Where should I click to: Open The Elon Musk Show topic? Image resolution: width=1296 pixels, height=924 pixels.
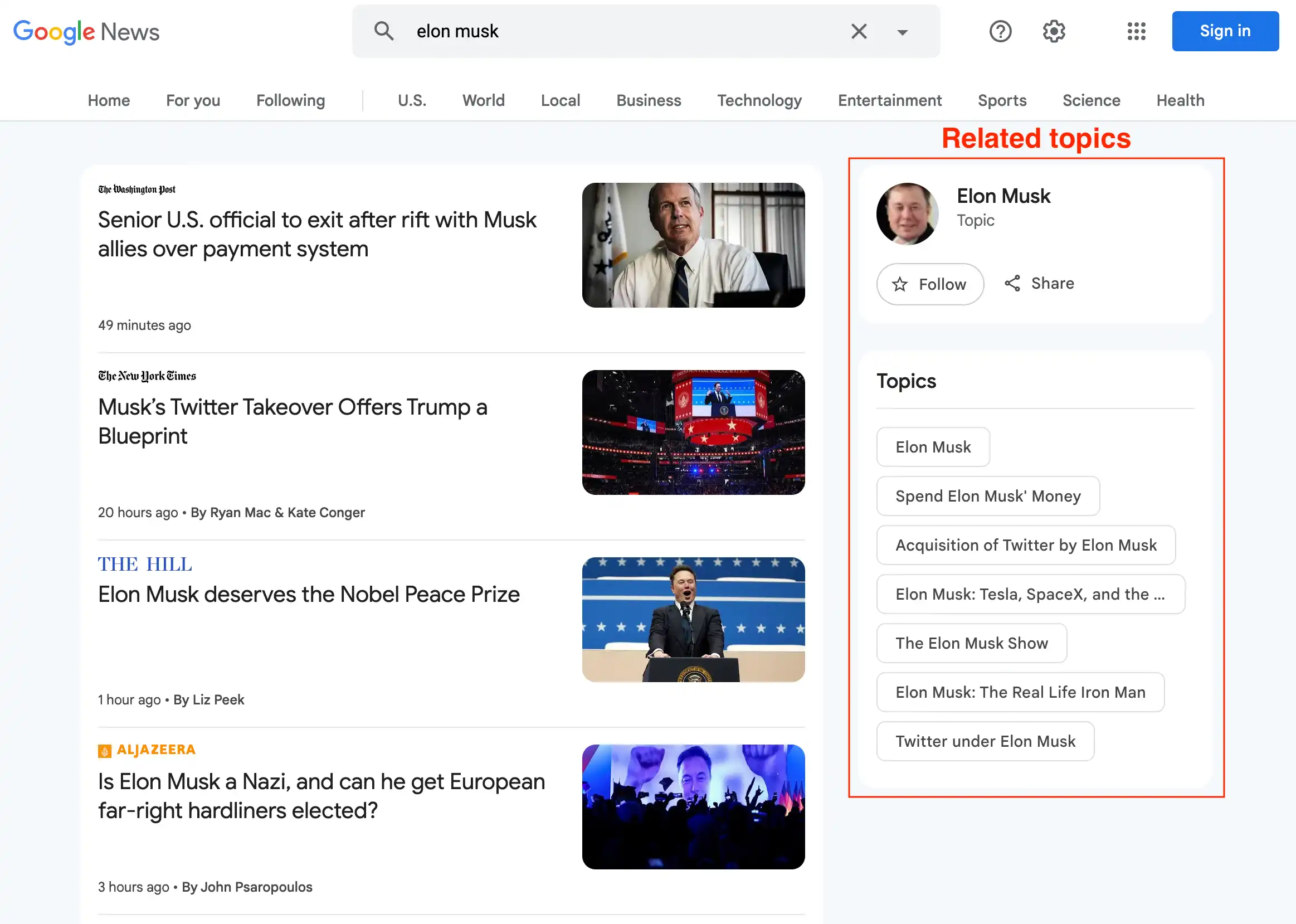pyautogui.click(x=971, y=643)
